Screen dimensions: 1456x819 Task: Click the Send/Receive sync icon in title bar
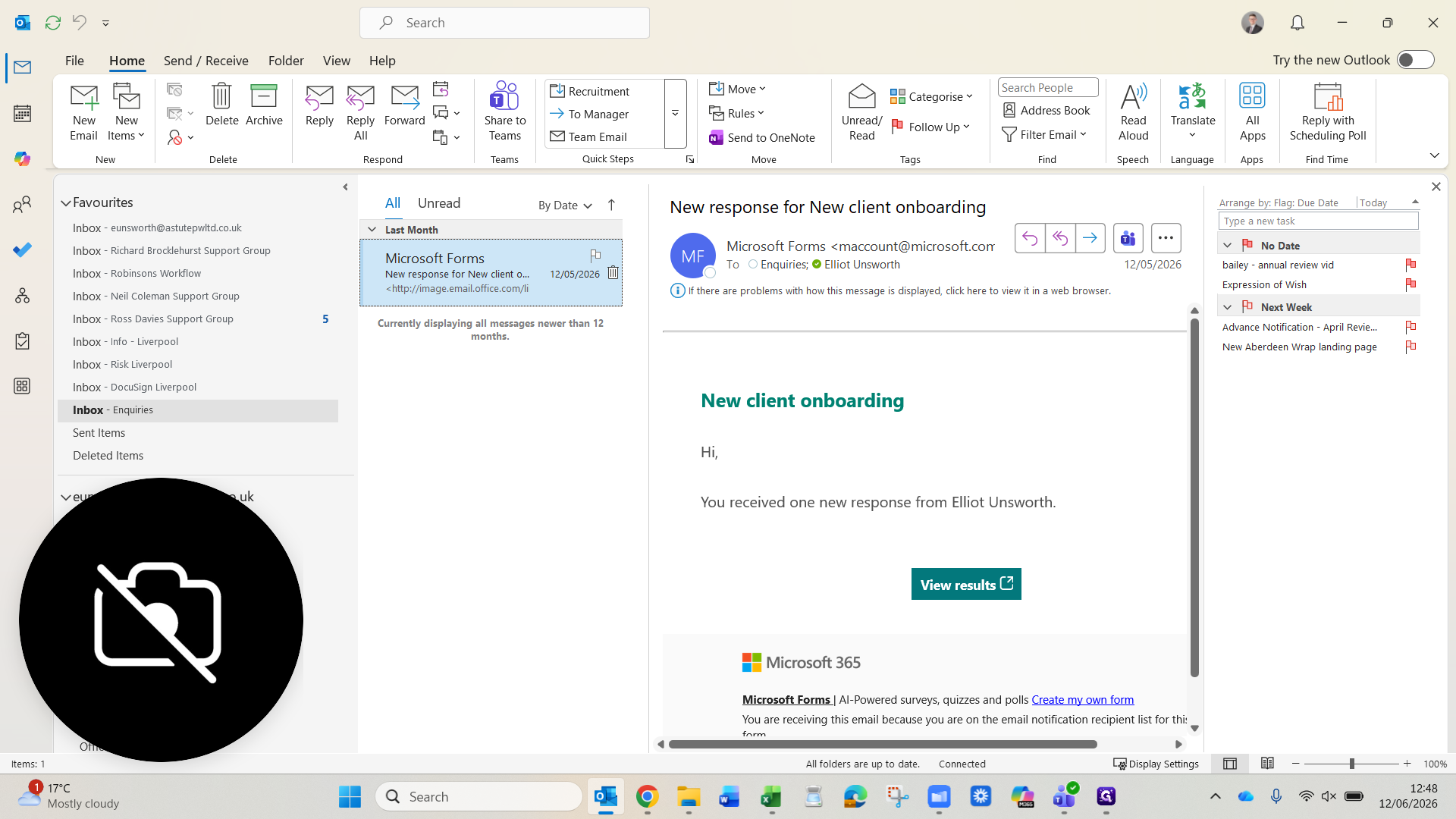tap(53, 23)
